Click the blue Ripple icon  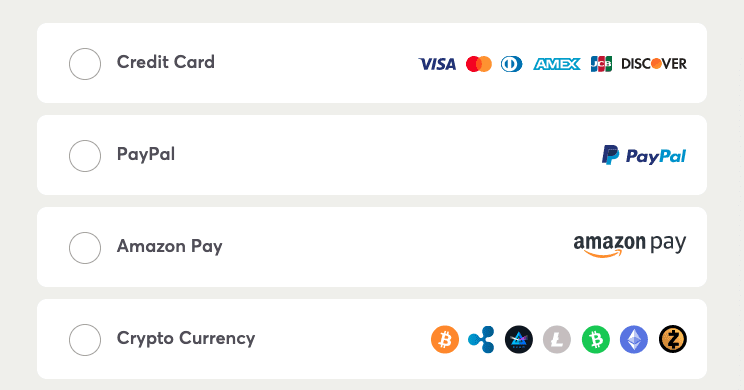(482, 340)
